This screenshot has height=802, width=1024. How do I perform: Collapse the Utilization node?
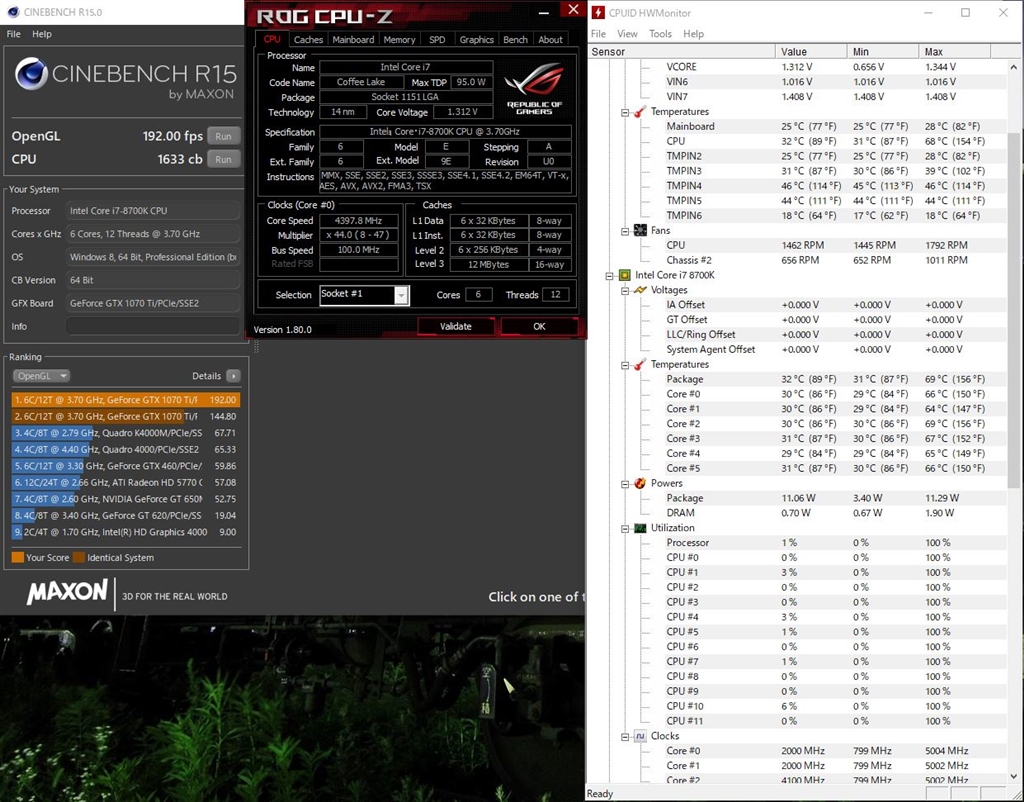click(x=625, y=528)
